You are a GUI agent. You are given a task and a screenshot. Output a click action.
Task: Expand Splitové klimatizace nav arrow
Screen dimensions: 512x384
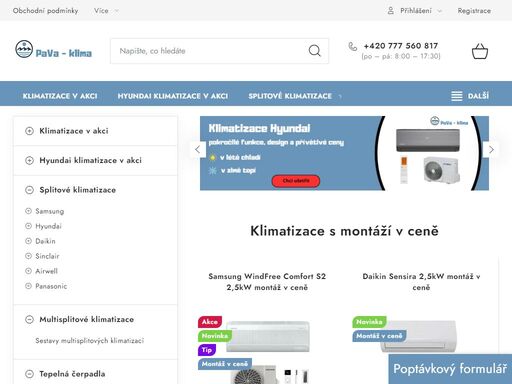(340, 96)
